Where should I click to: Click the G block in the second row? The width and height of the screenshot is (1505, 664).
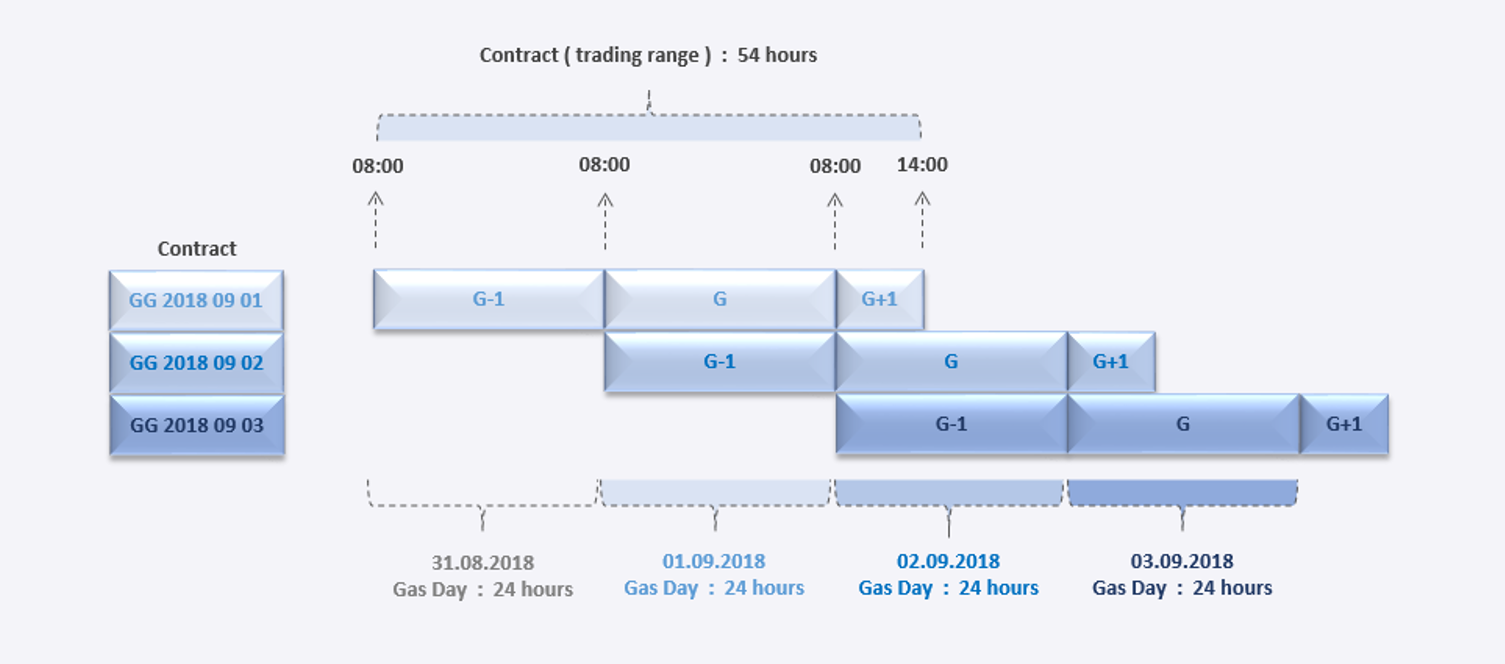pos(951,362)
